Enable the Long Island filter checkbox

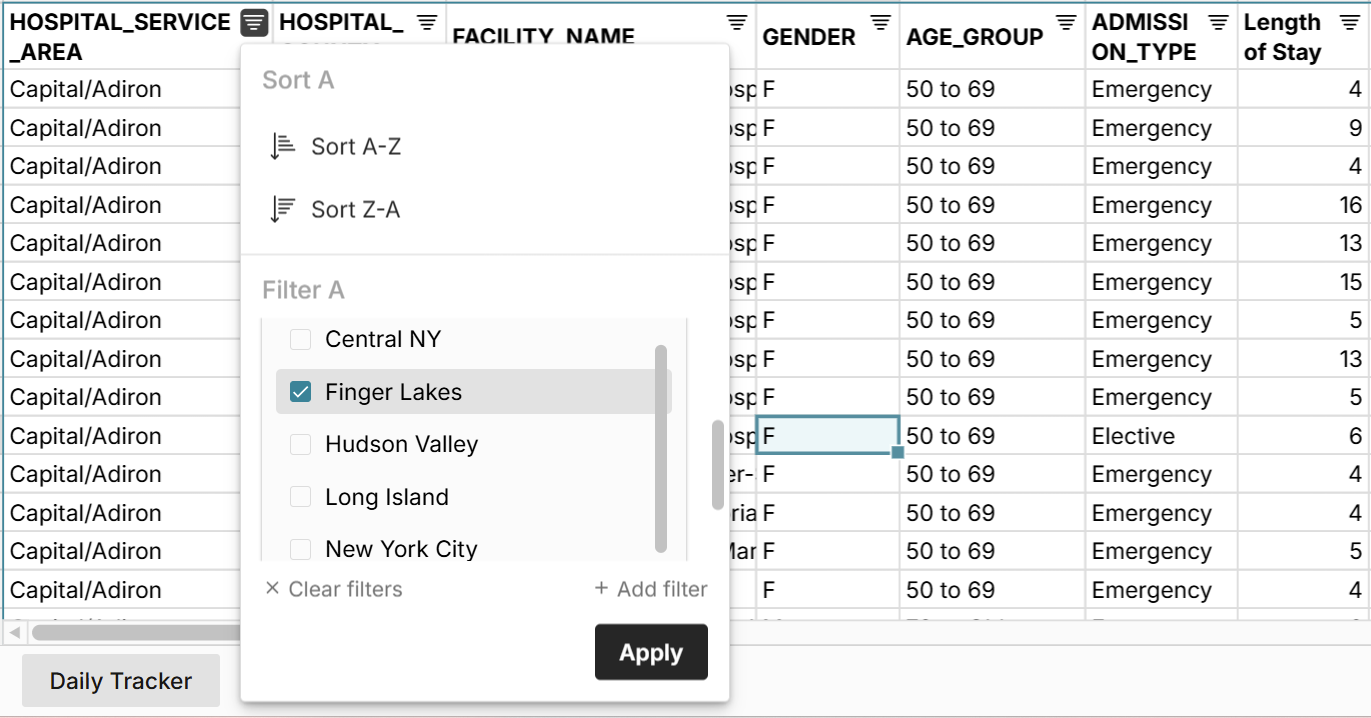coord(300,497)
